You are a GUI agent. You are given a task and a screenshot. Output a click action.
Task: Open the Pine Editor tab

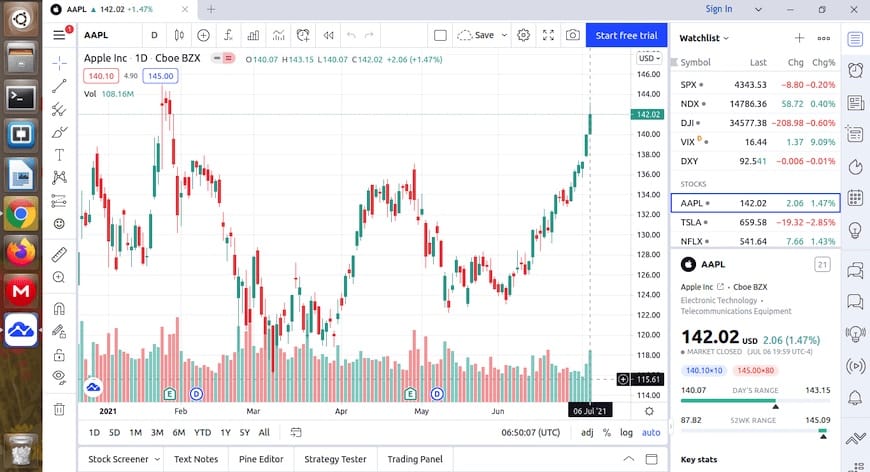tap(261, 459)
